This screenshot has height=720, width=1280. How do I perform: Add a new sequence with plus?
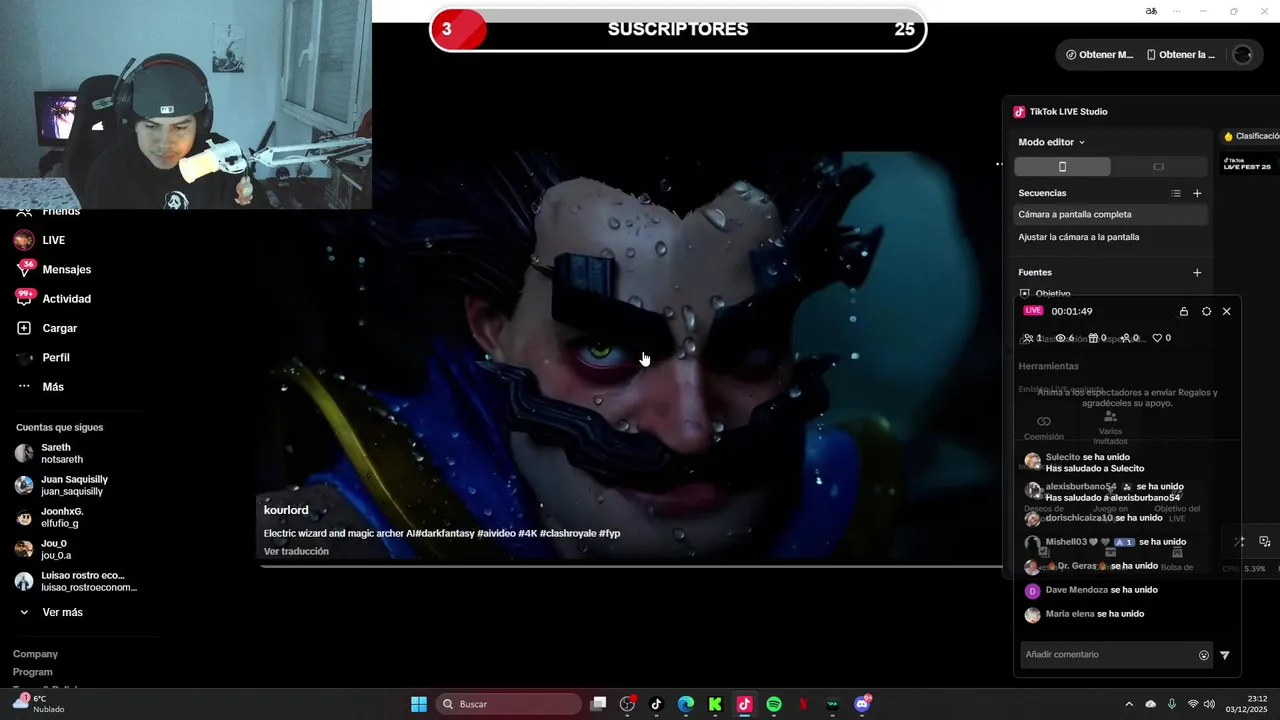click(1197, 193)
